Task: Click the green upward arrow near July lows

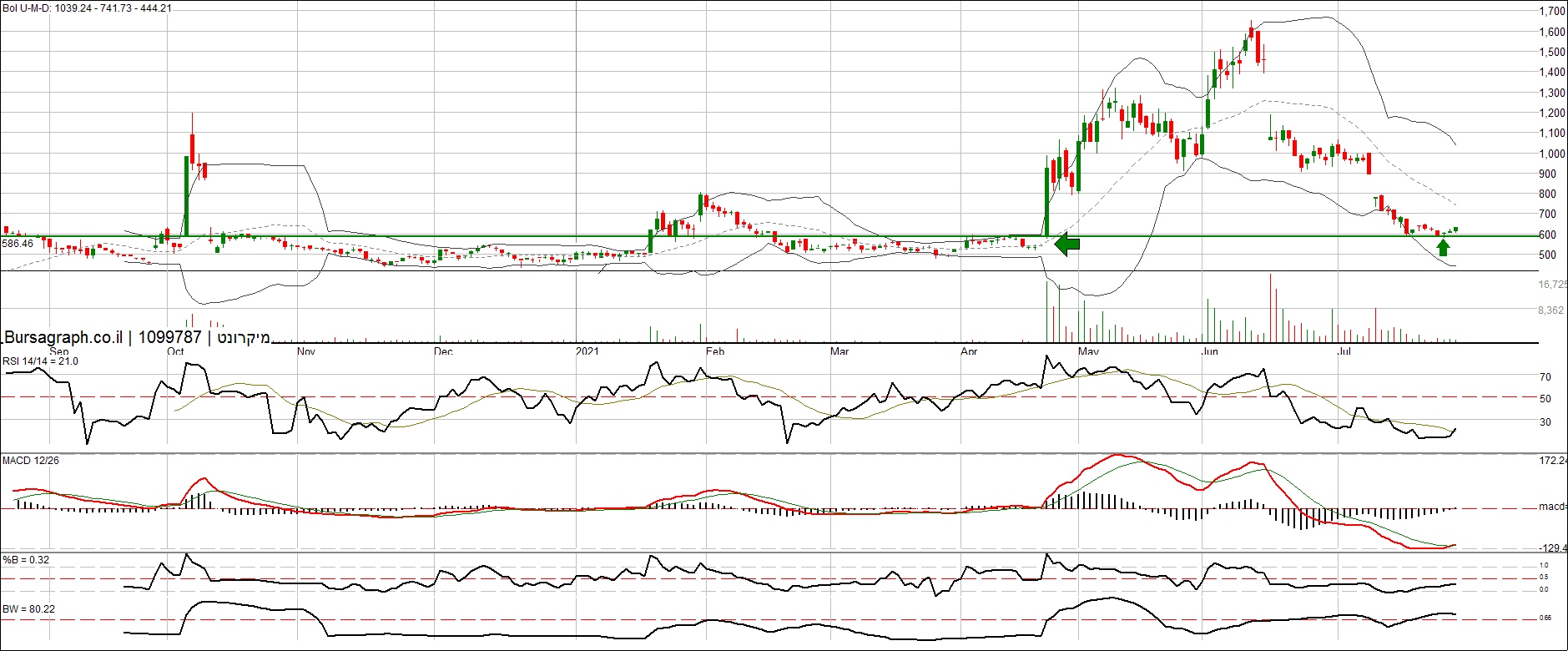Action: coord(1443,247)
